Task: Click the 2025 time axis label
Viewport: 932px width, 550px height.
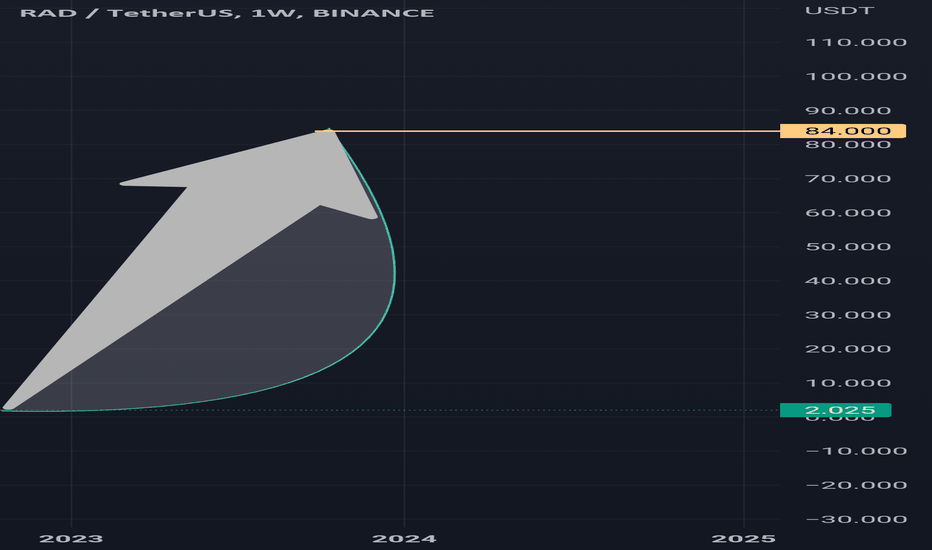Action: point(744,539)
